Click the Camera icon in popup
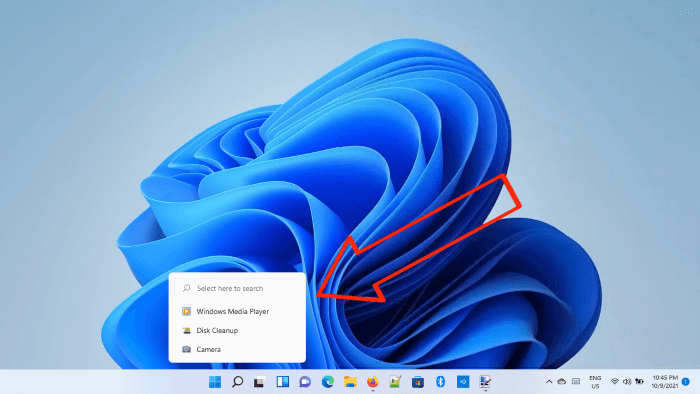Viewport: 700px width, 394px height. (187, 349)
